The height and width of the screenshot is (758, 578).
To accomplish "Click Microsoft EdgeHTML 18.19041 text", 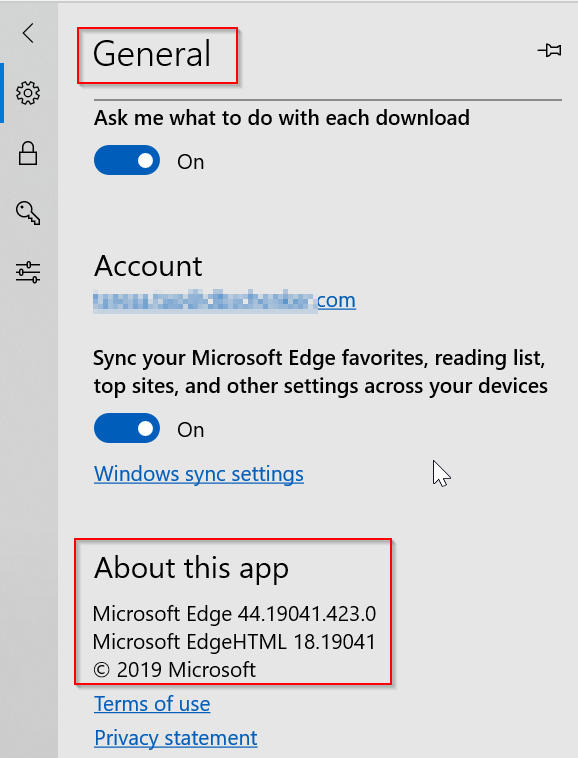I will coord(234,642).
